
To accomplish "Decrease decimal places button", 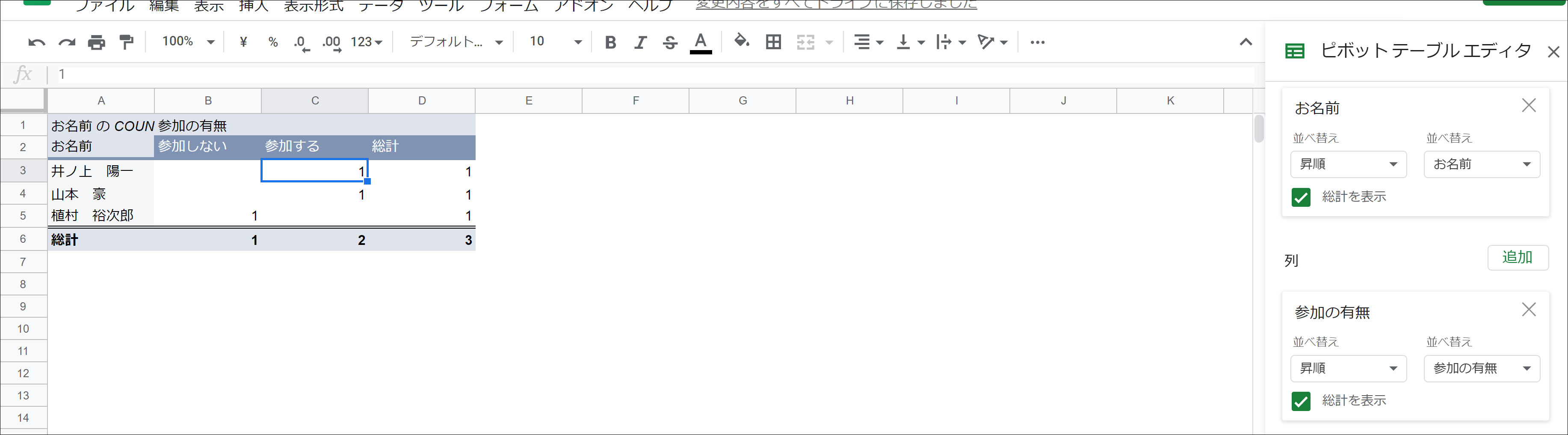I will tap(302, 43).
